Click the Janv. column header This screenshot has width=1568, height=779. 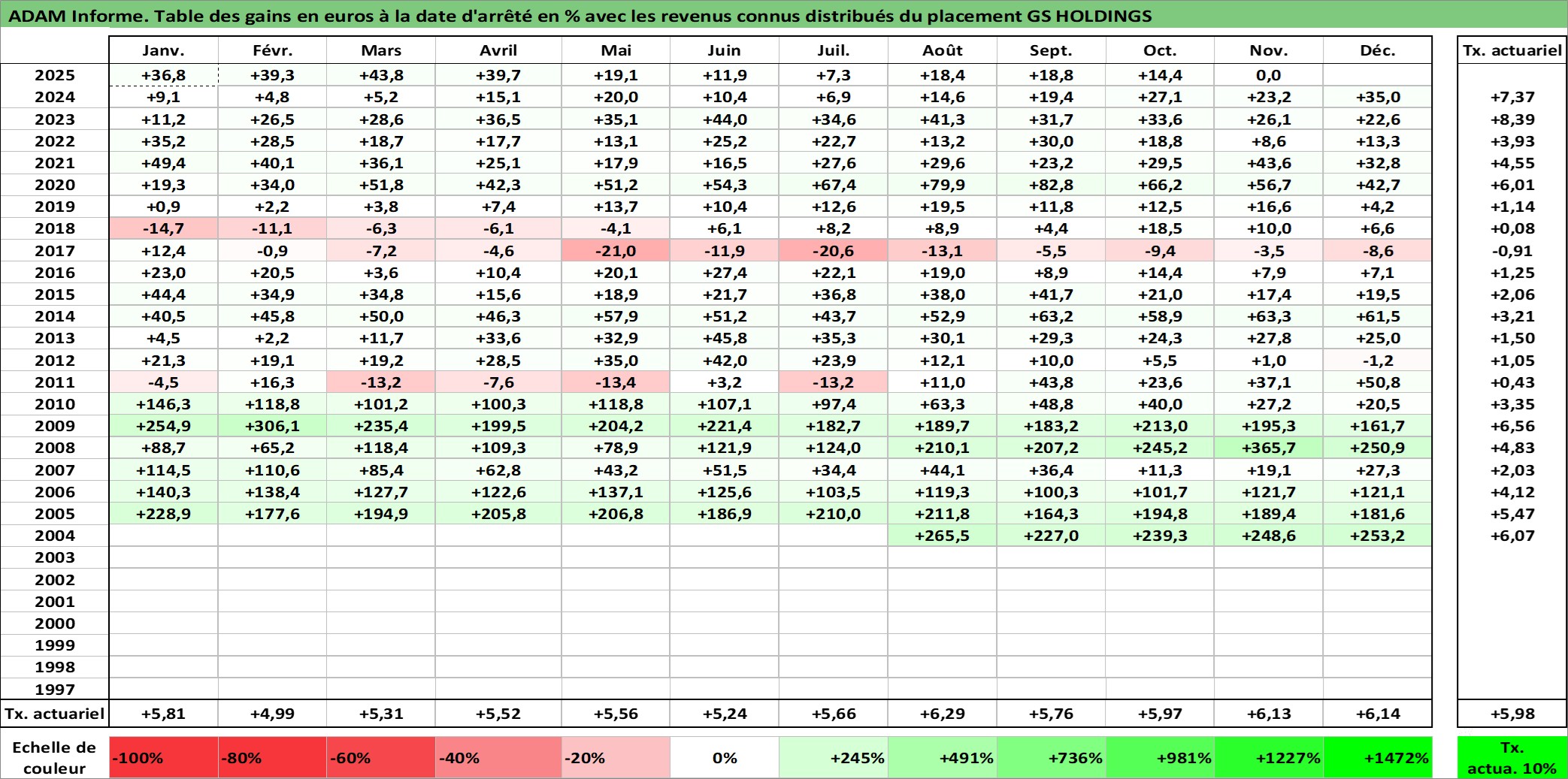tap(163, 50)
